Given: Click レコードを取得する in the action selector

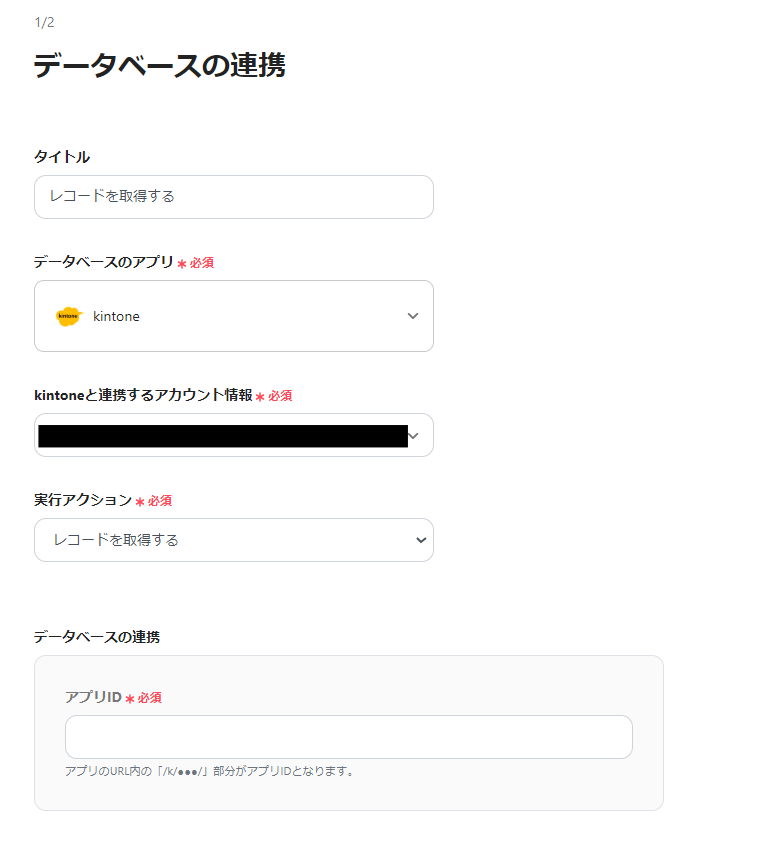Looking at the screenshot, I should tap(116, 540).
